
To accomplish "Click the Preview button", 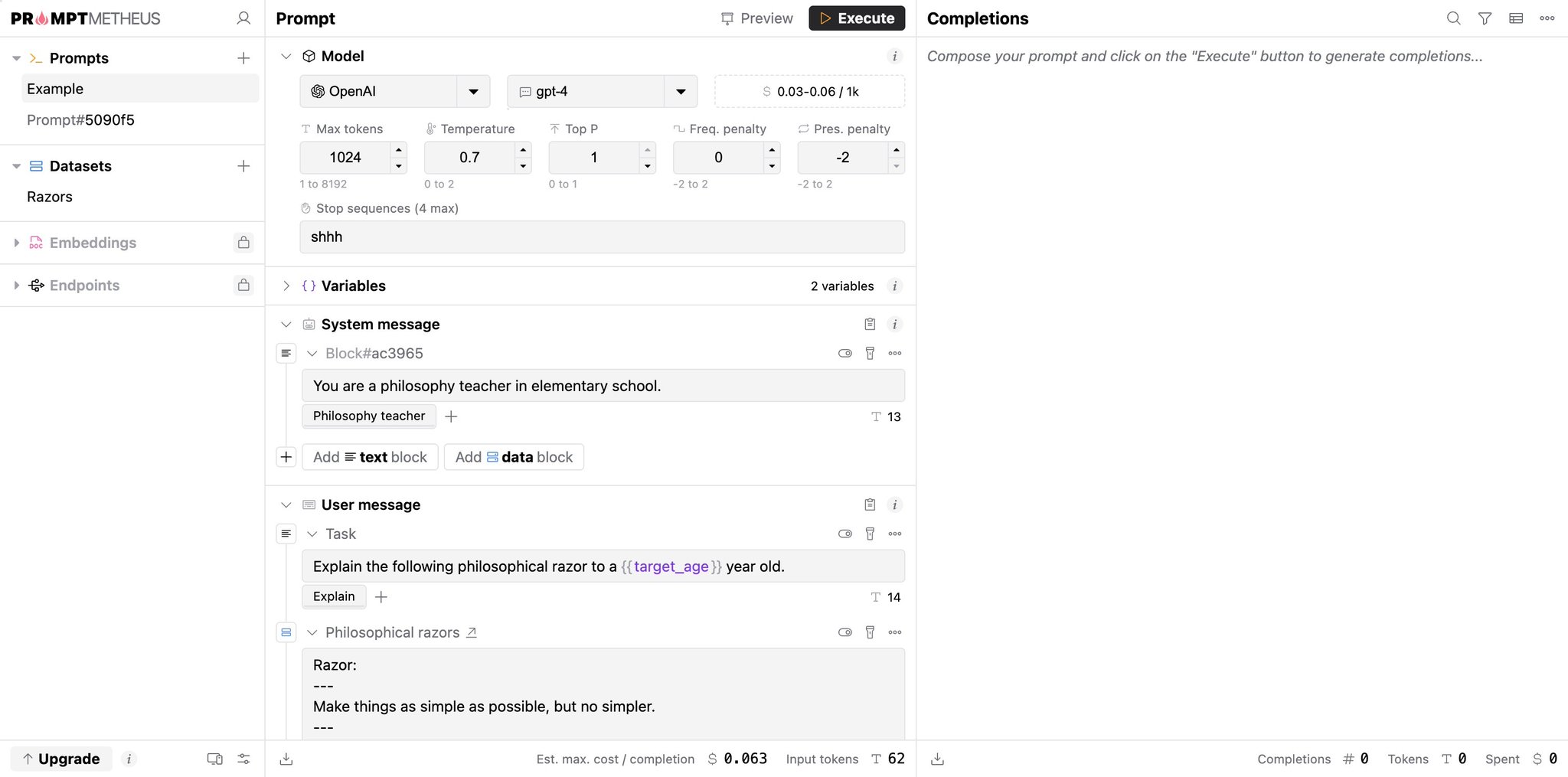I will coord(756,18).
